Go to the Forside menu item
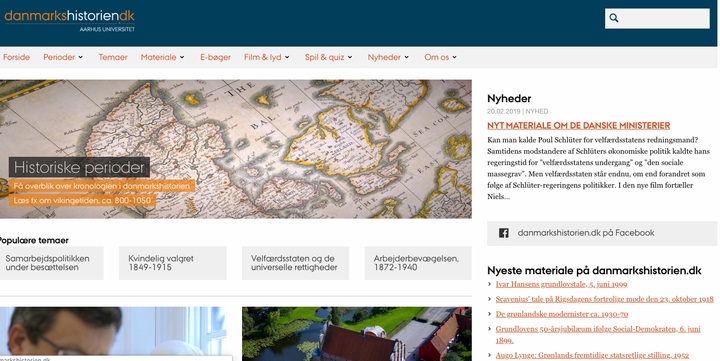The width and height of the screenshot is (720, 361). point(17,57)
